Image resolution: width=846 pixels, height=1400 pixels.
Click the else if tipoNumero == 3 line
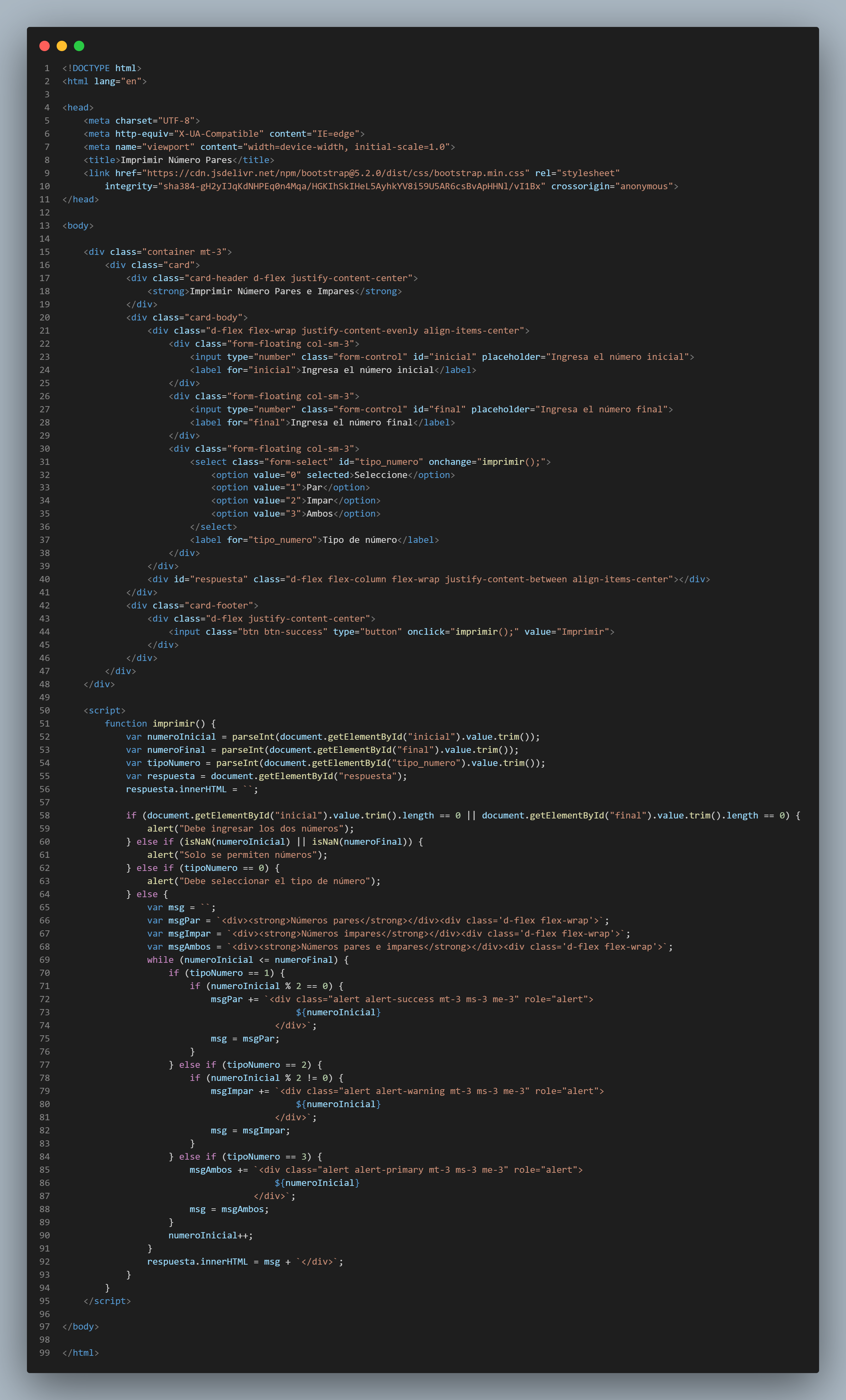point(246,1157)
